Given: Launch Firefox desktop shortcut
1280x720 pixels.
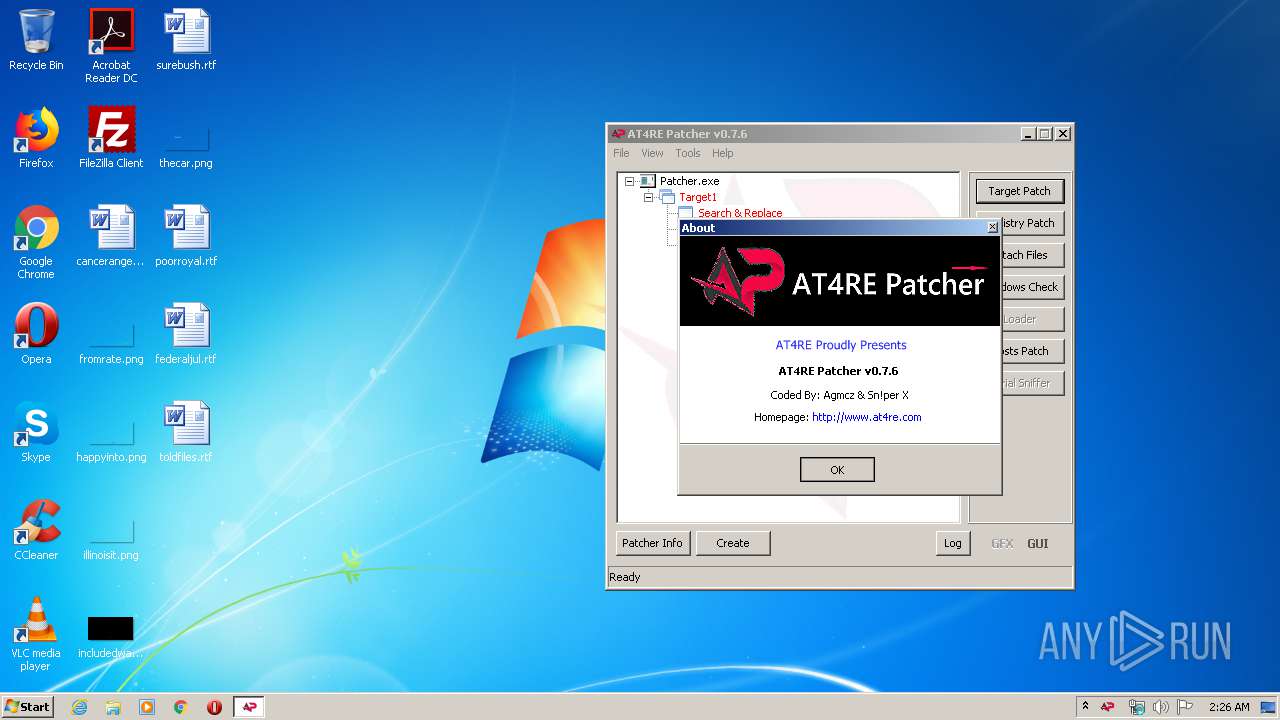Looking at the screenshot, I should pos(36,138).
